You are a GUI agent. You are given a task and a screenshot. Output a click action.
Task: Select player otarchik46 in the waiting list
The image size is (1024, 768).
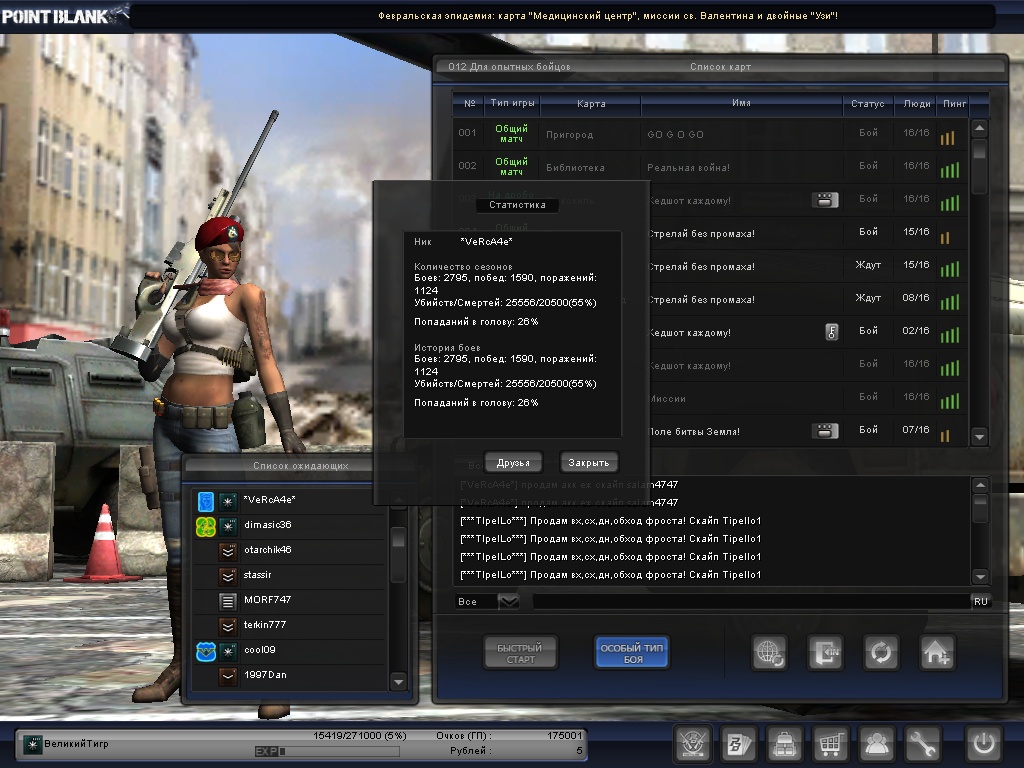pos(290,550)
